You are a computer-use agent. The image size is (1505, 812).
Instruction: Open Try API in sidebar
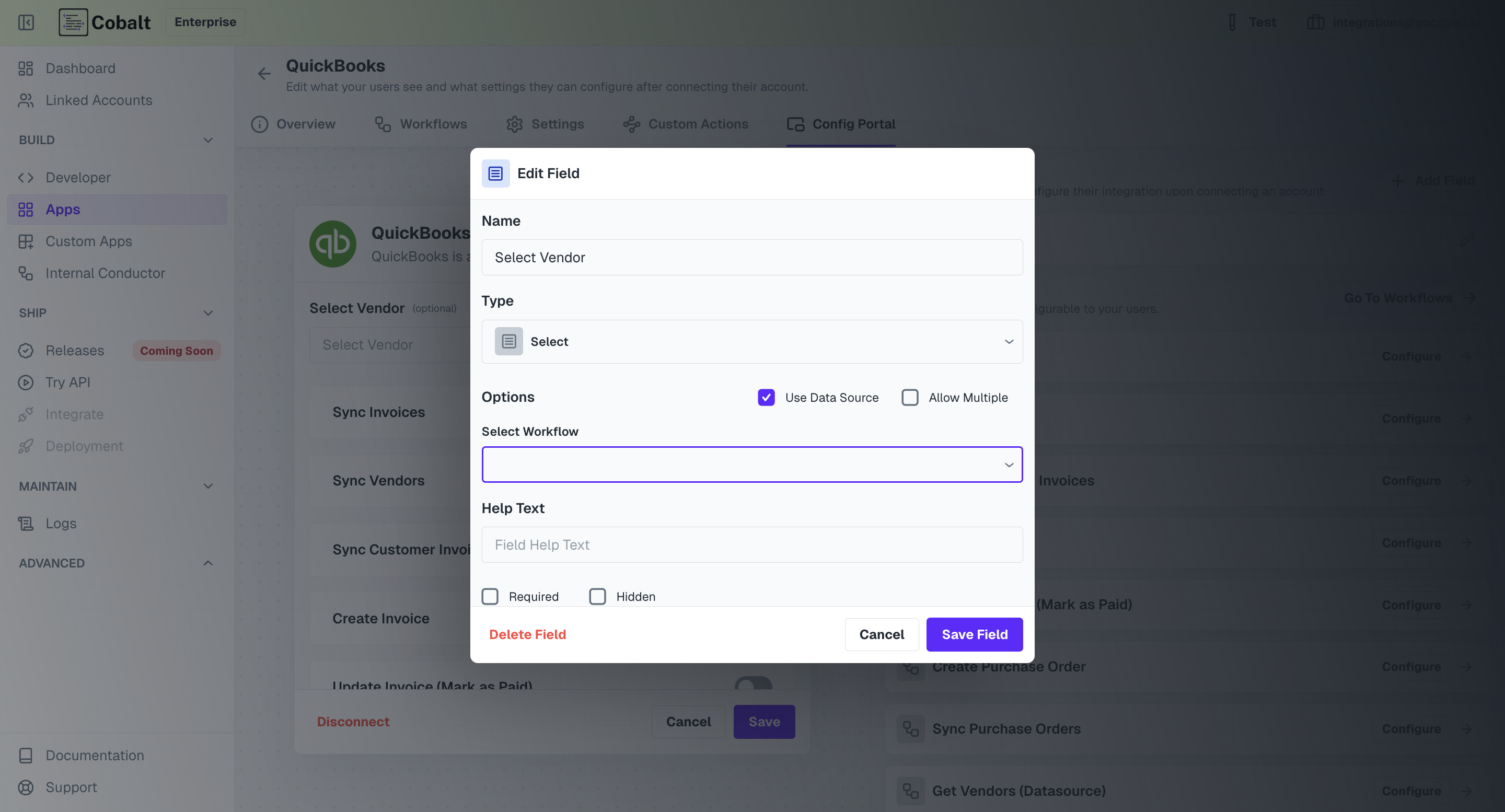[68, 382]
